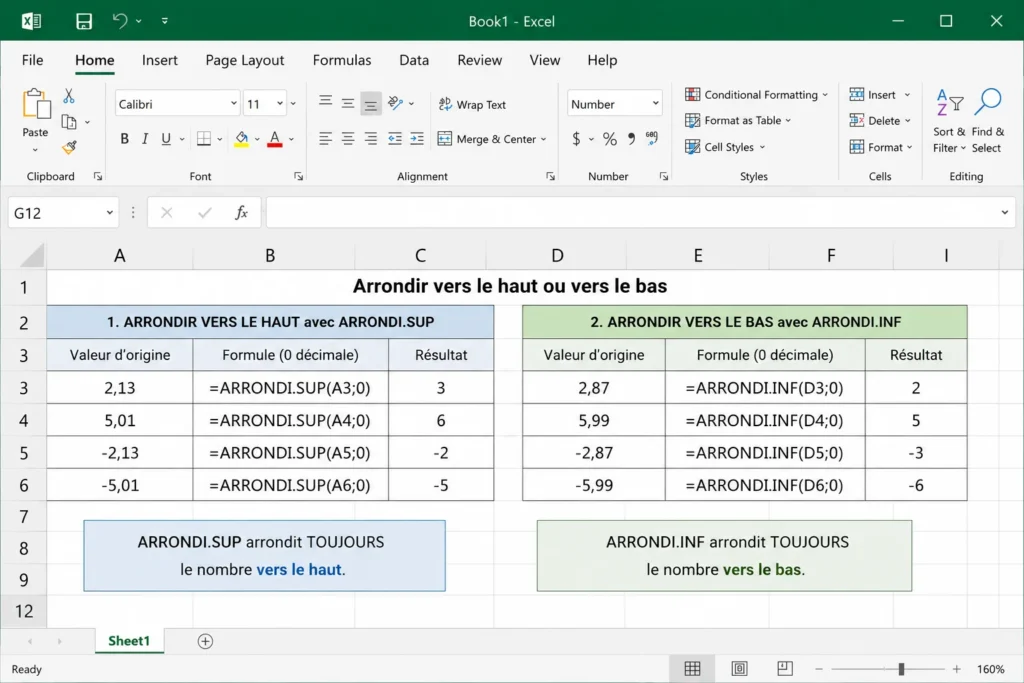The height and width of the screenshot is (683, 1024).
Task: Click the Increase Indent icon
Action: pos(417,138)
